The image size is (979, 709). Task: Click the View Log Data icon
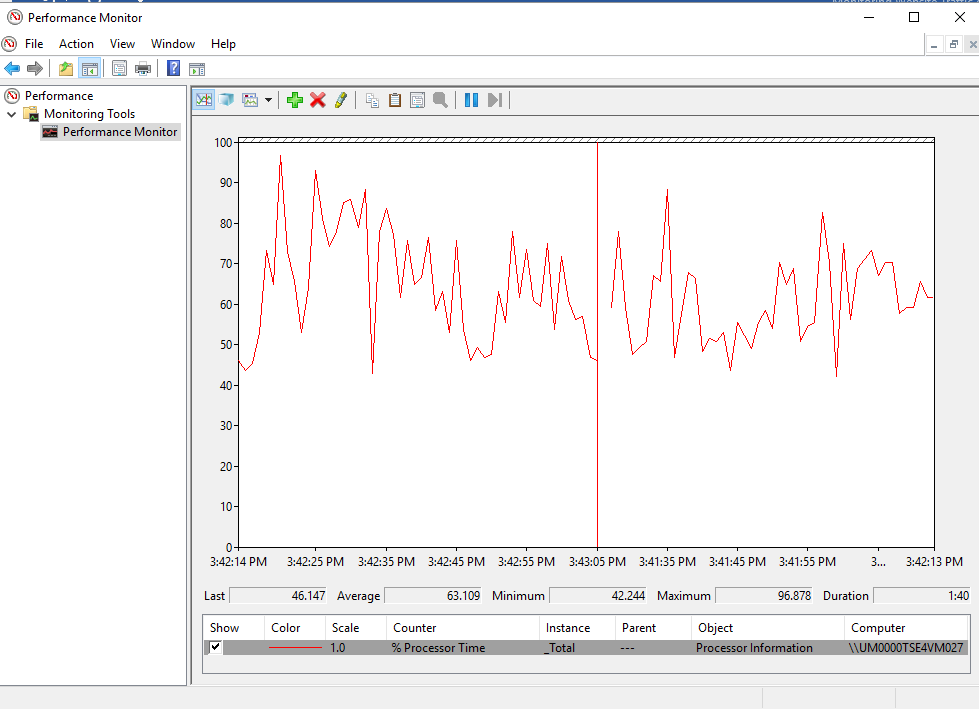226,100
